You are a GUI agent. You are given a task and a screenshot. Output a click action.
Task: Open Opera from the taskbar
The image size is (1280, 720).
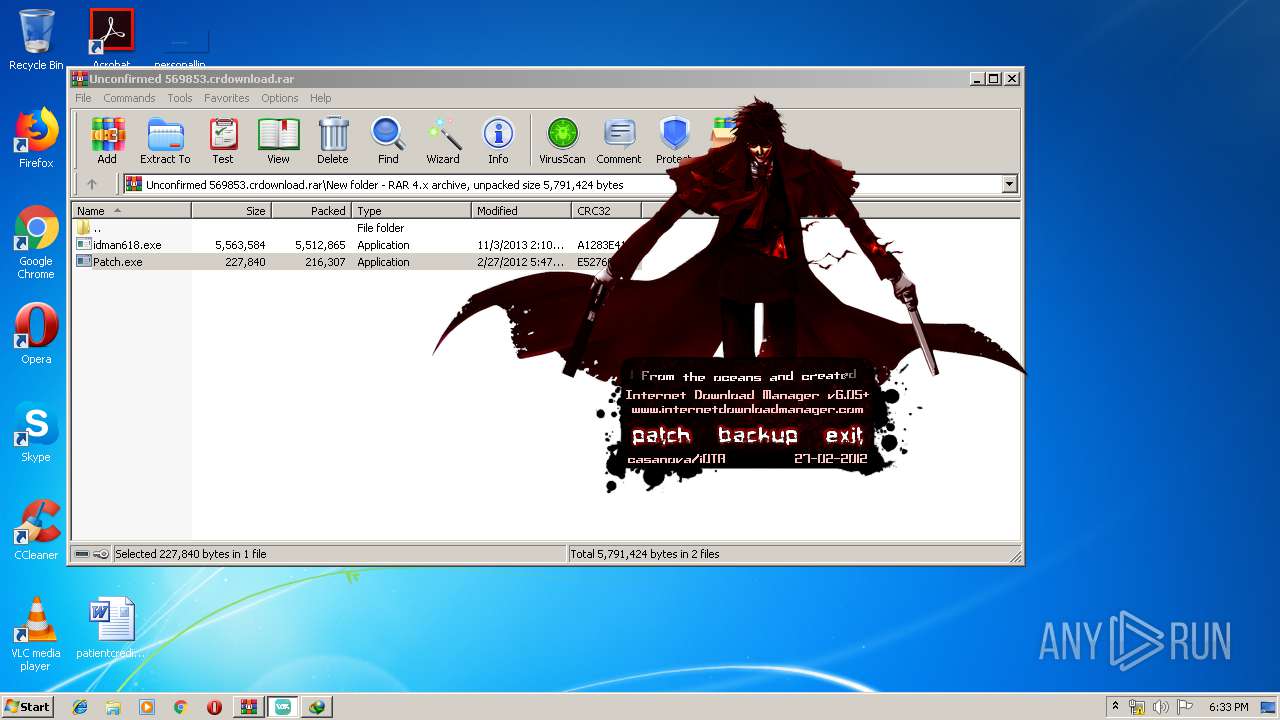tap(214, 706)
